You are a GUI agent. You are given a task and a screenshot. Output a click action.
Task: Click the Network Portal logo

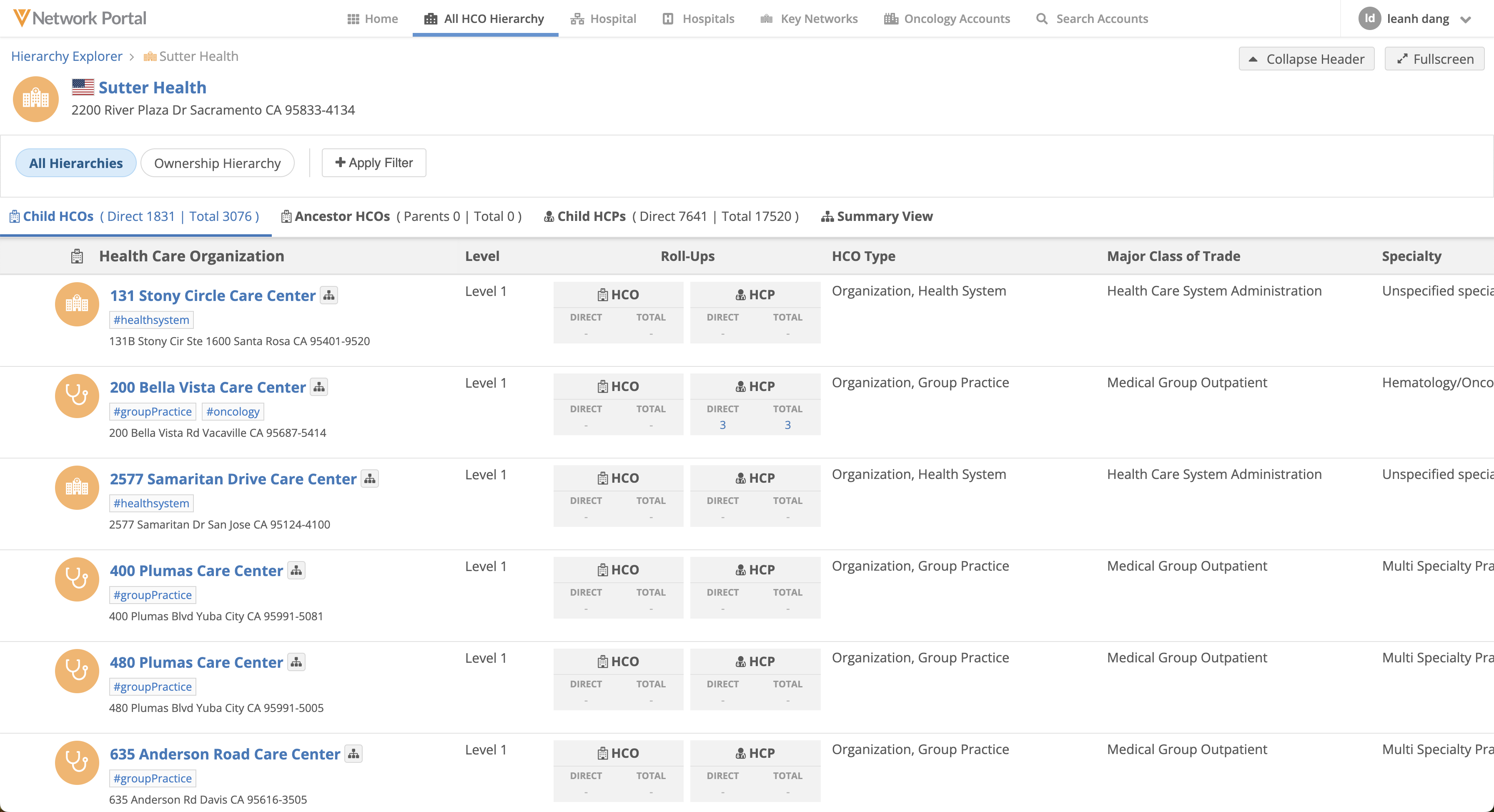pyautogui.click(x=80, y=18)
